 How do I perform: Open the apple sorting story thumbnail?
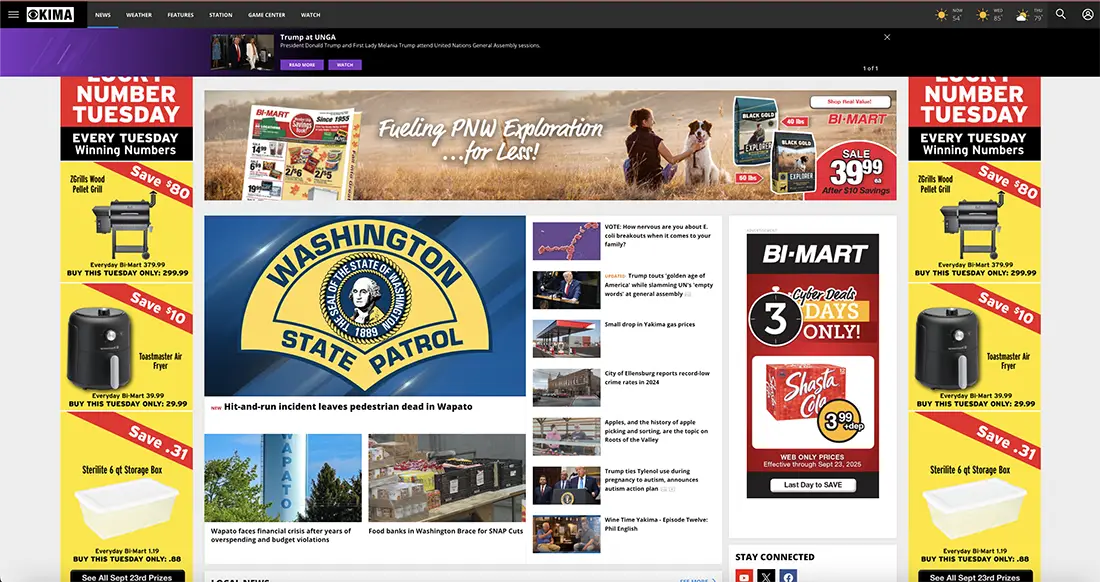click(566, 436)
